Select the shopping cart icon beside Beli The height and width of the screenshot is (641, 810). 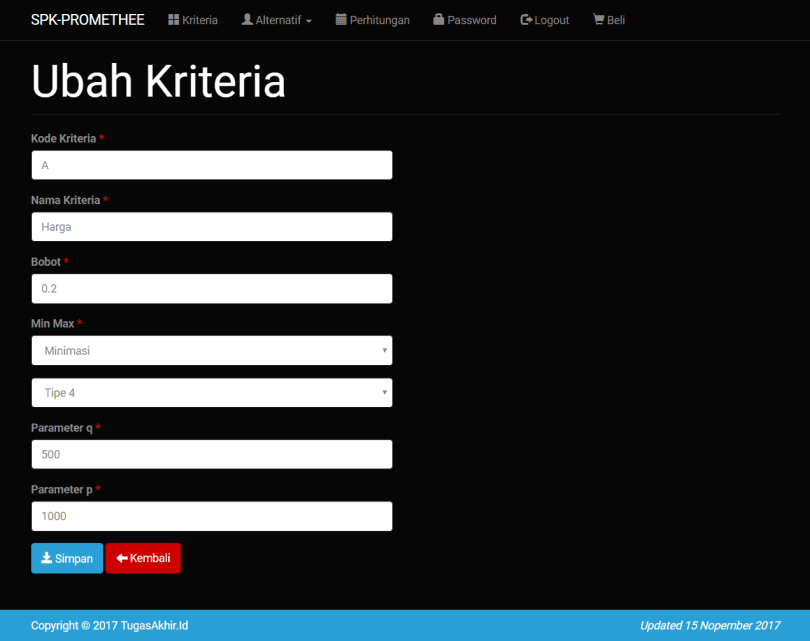tap(597, 19)
